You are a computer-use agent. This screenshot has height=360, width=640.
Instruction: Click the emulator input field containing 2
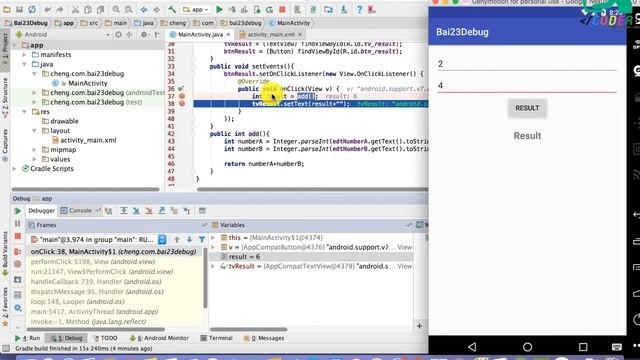pos(527,64)
